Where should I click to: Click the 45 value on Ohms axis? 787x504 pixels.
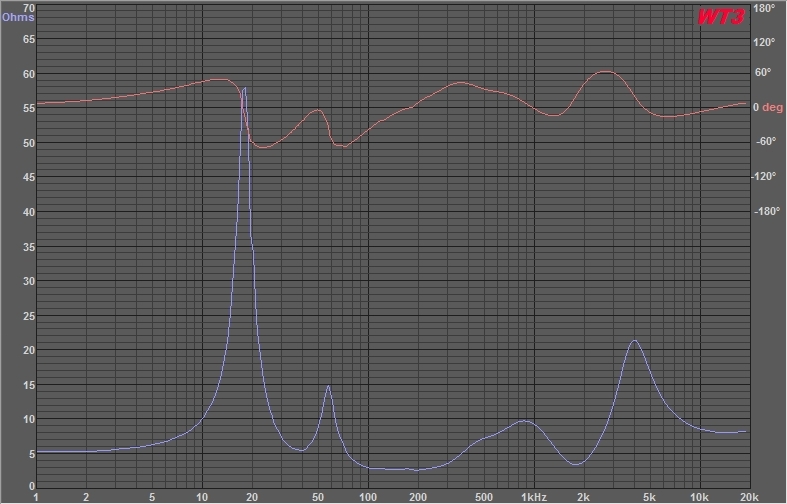pyautogui.click(x=29, y=177)
